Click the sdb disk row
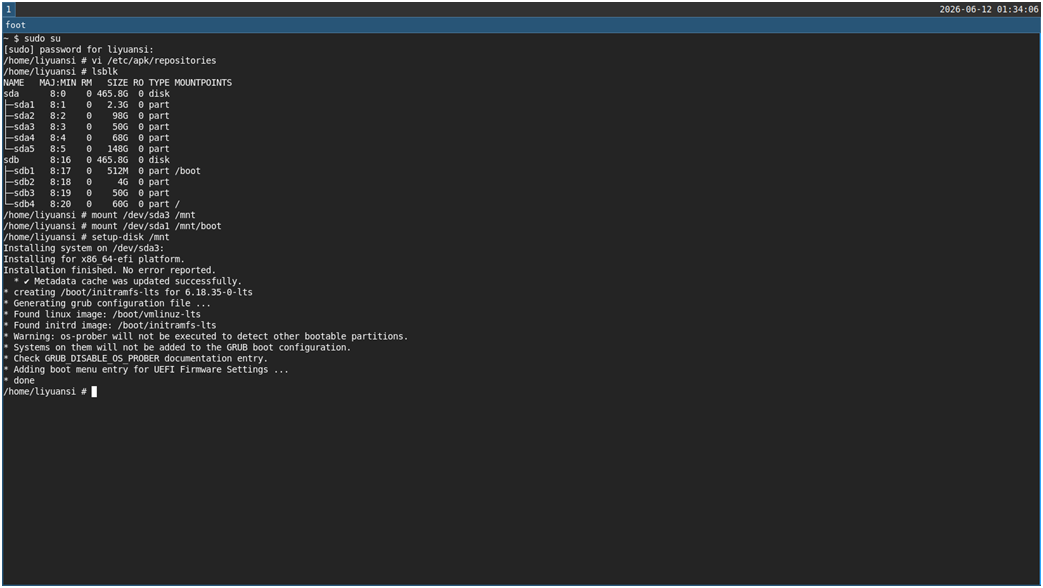 coord(86,160)
